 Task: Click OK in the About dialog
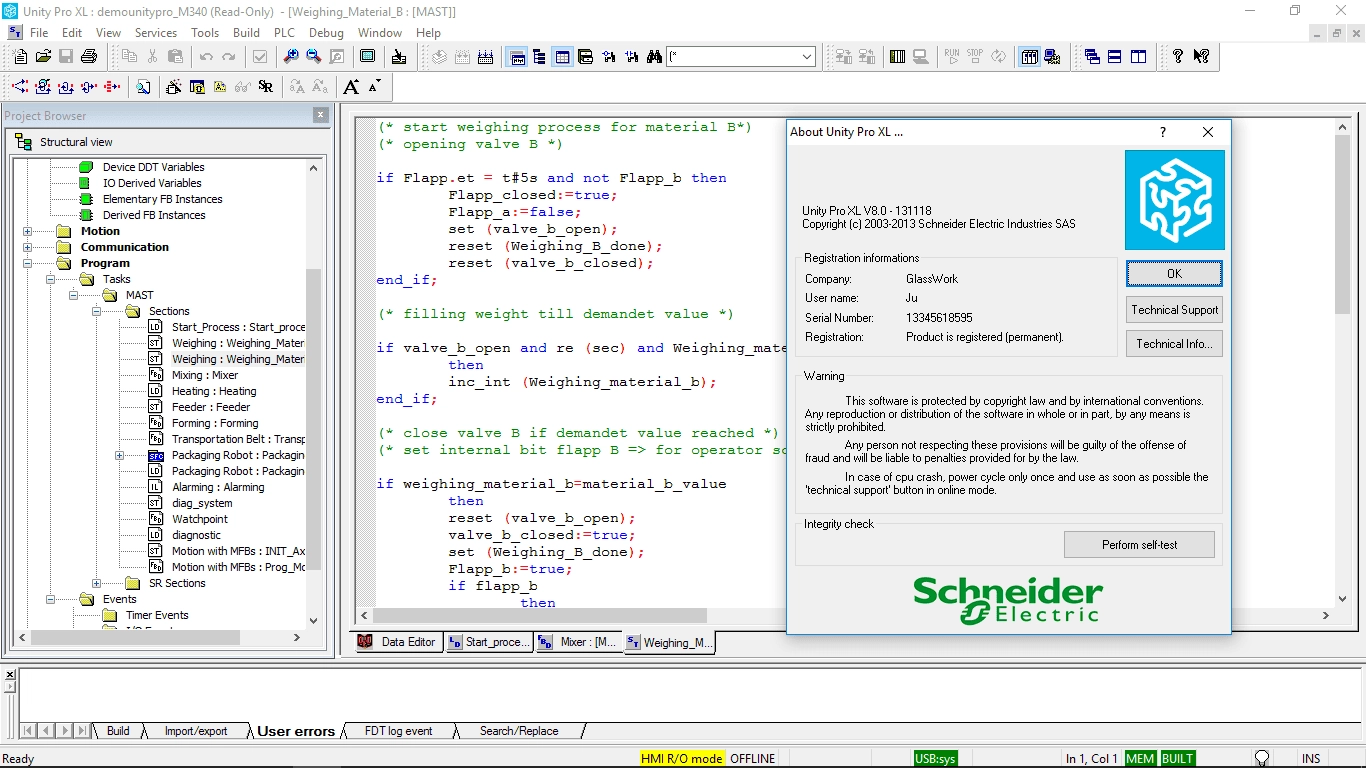(1174, 274)
